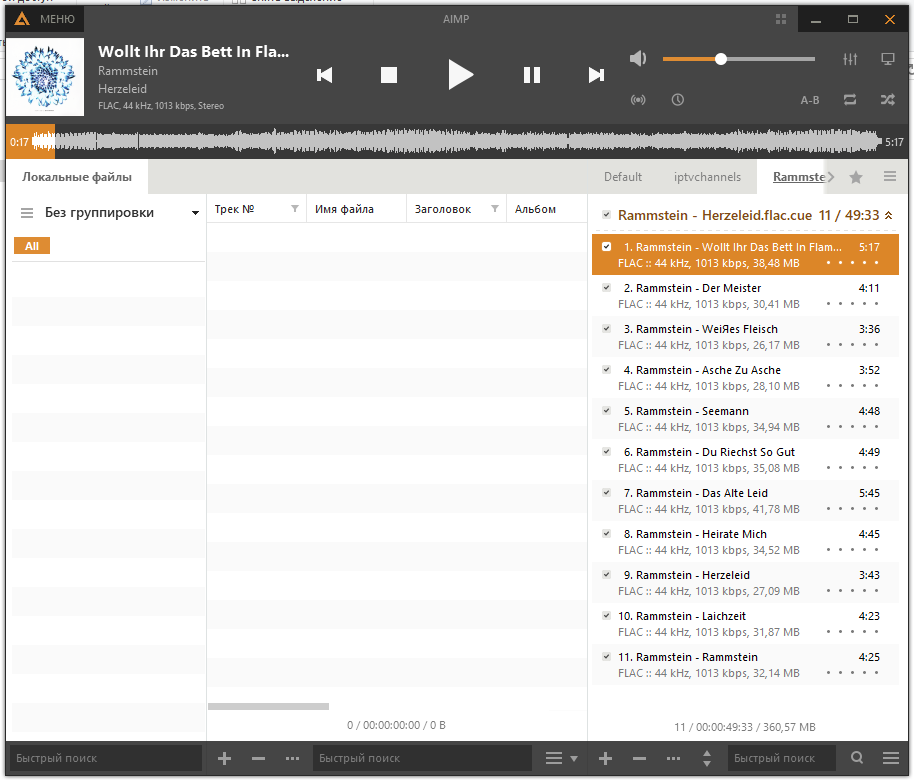This screenshot has width=914, height=781.
Task: Skip to the next track
Action: tap(596, 75)
